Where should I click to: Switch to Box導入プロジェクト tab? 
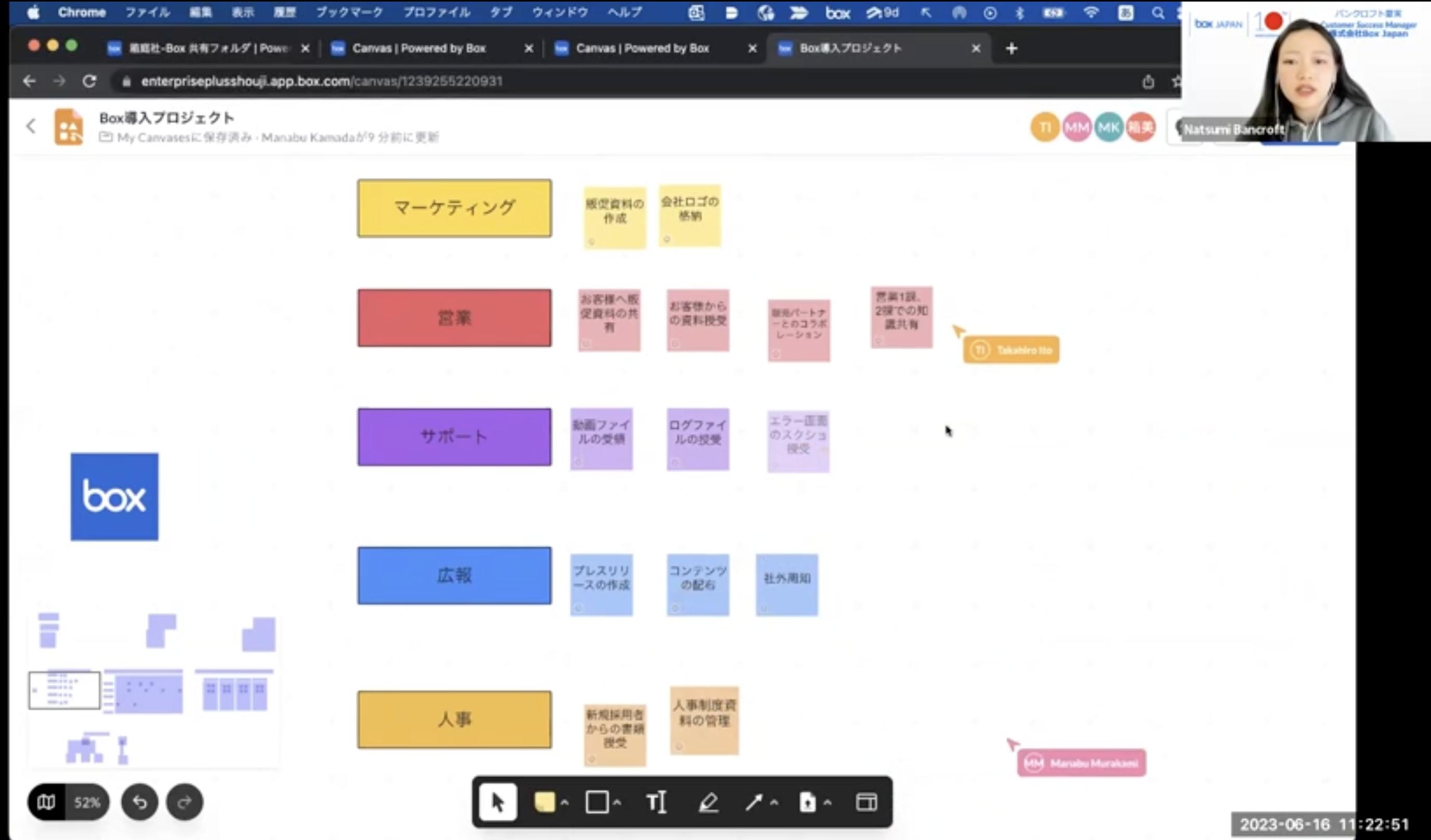tap(879, 48)
